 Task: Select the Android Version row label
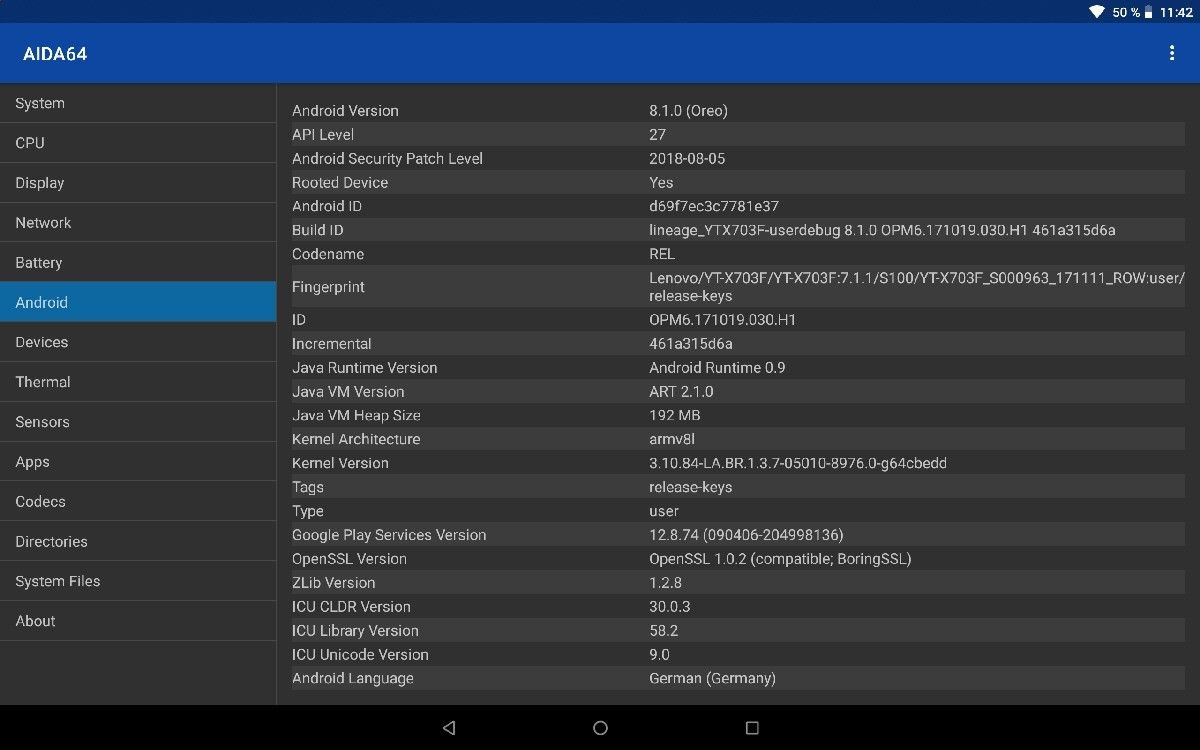pyautogui.click(x=345, y=111)
